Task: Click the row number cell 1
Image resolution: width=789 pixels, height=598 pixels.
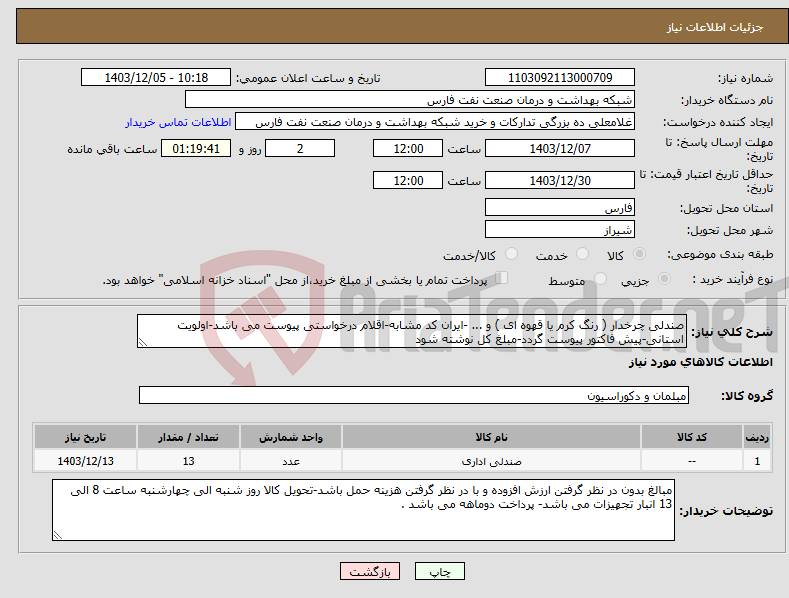Action: pyautogui.click(x=757, y=461)
